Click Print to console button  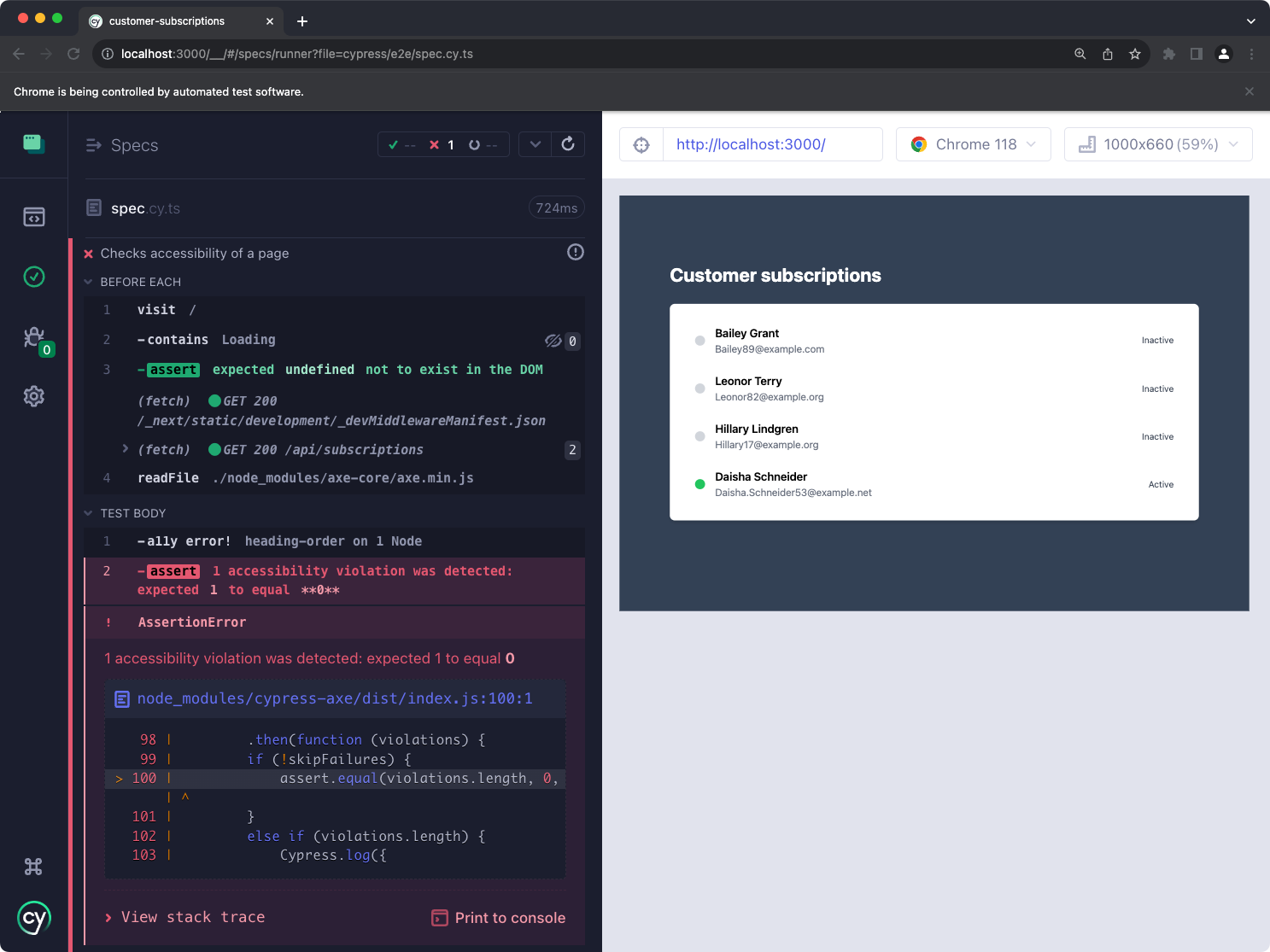coord(499,918)
